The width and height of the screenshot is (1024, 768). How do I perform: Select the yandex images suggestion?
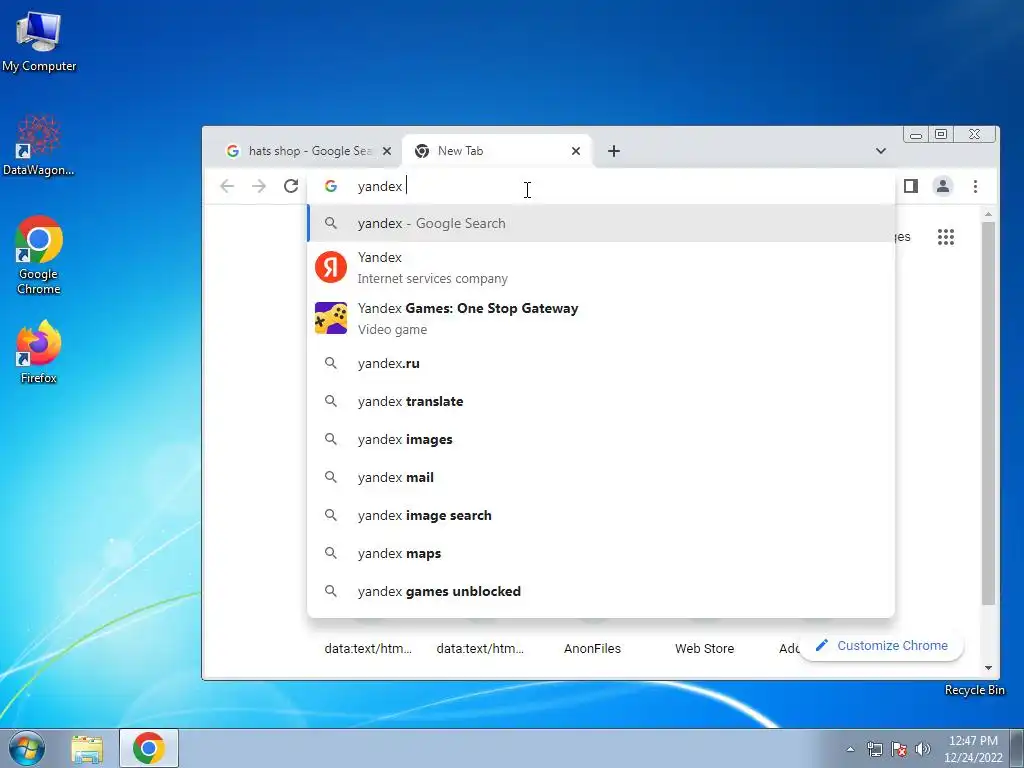(601, 440)
